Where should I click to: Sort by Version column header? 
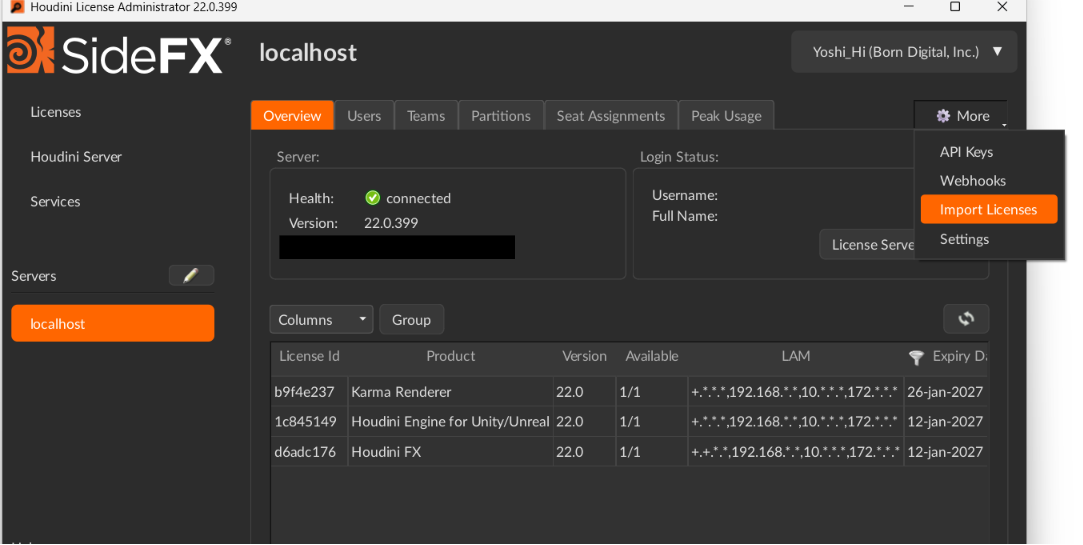[x=584, y=356]
